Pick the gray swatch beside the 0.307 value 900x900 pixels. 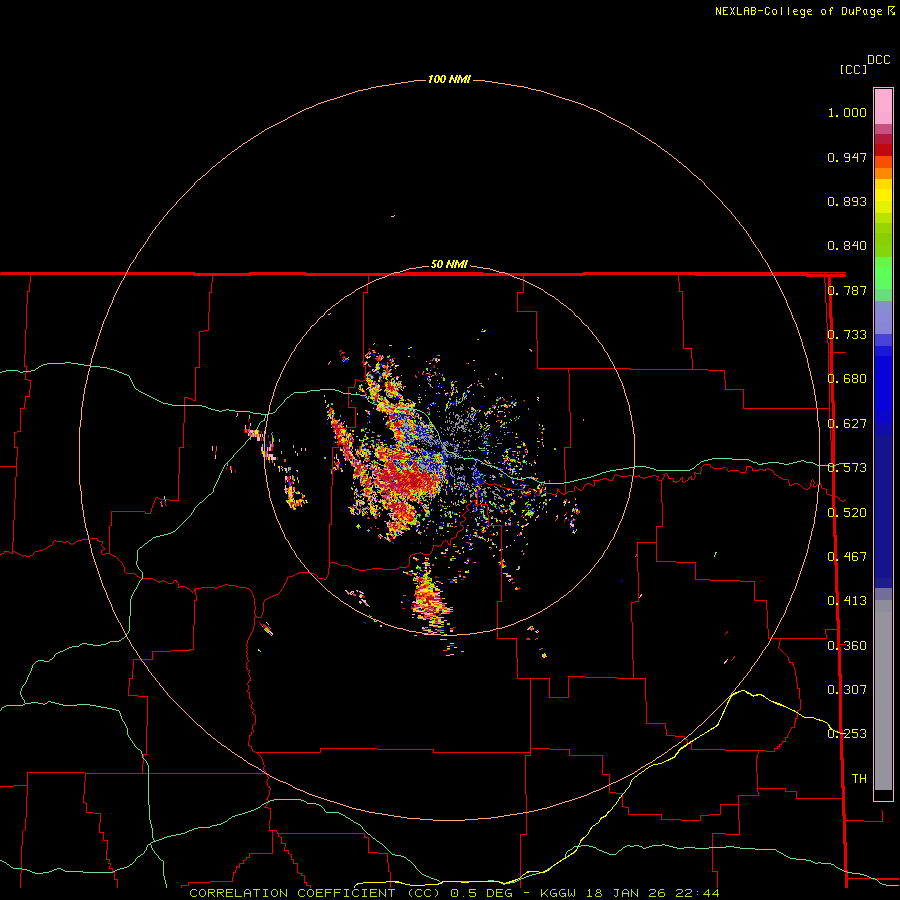(883, 695)
